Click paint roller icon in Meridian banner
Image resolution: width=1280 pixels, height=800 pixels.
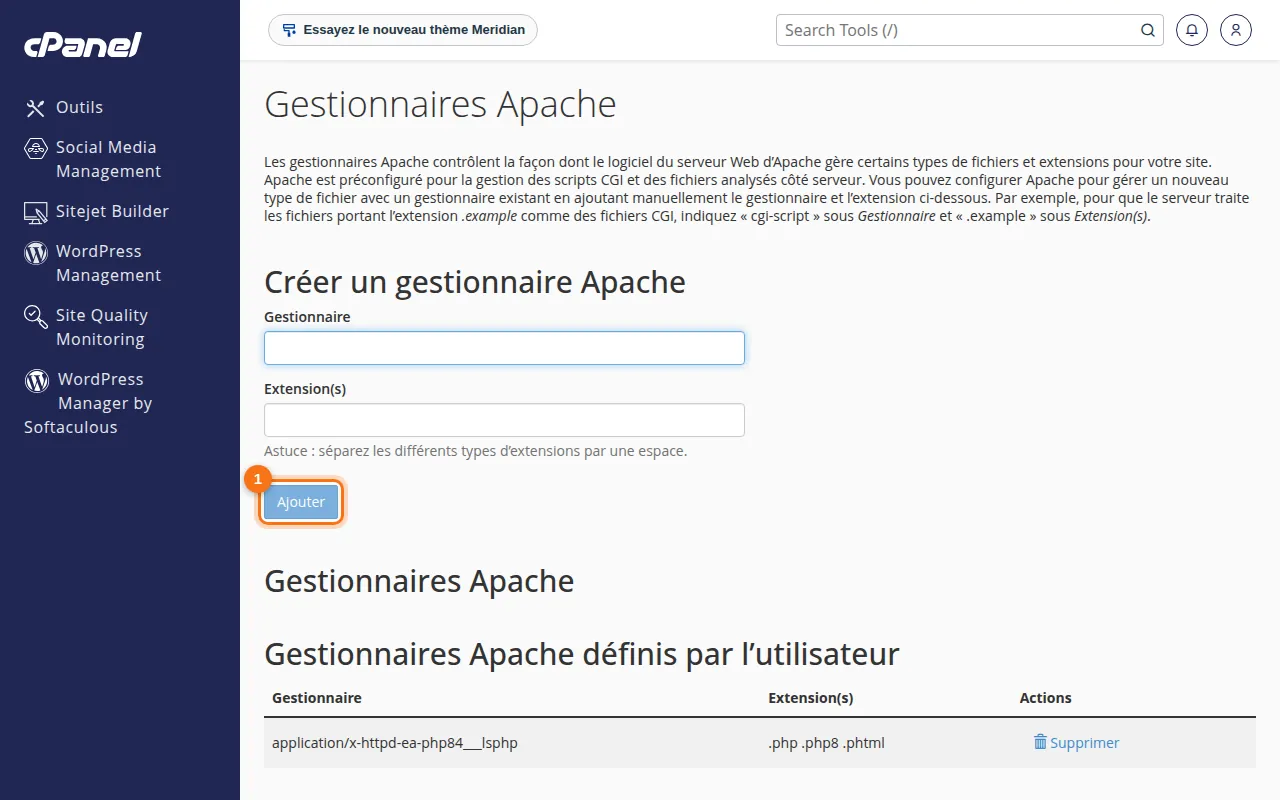[x=289, y=30]
